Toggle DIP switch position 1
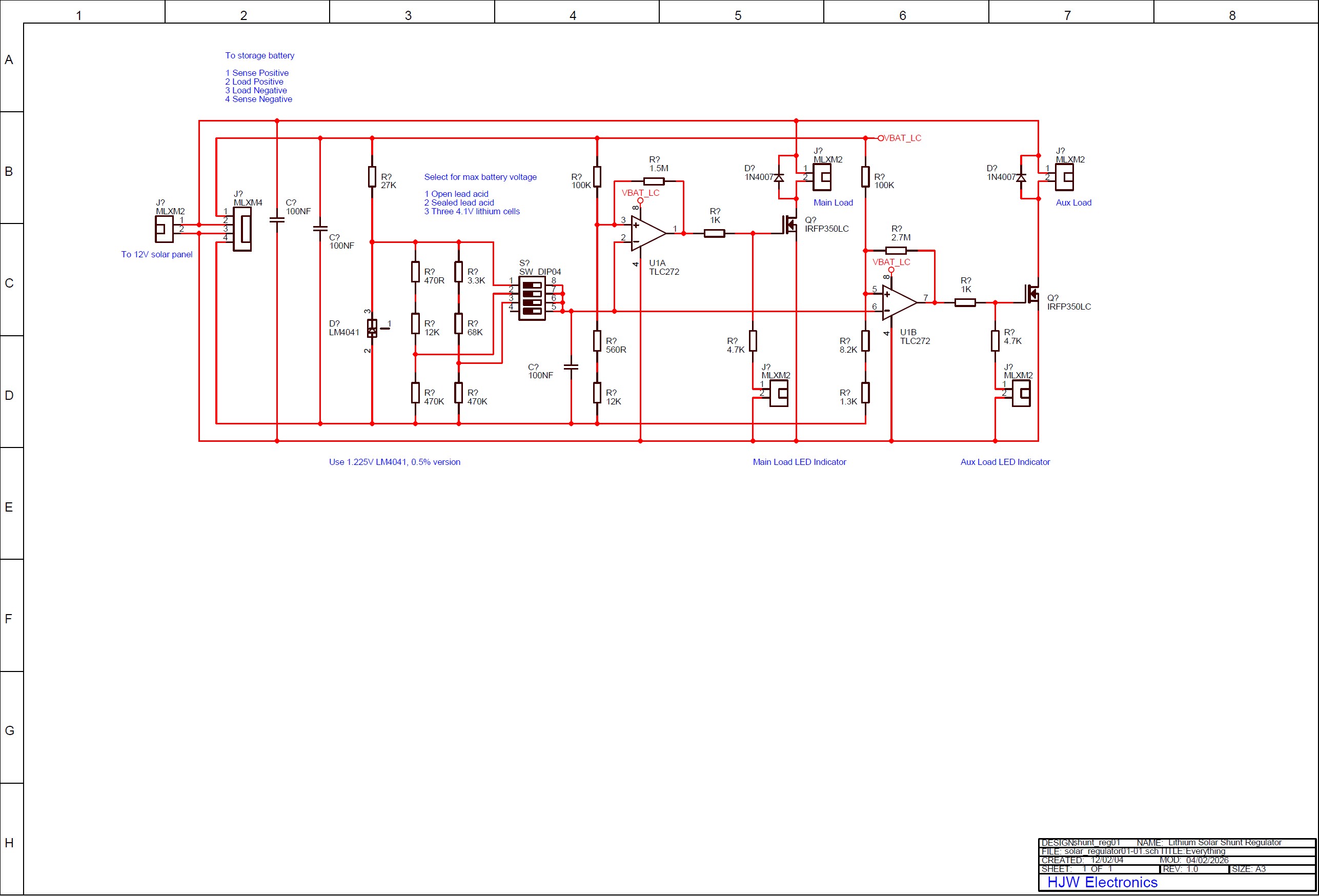Image resolution: width=1319 pixels, height=896 pixels. pyautogui.click(x=532, y=286)
